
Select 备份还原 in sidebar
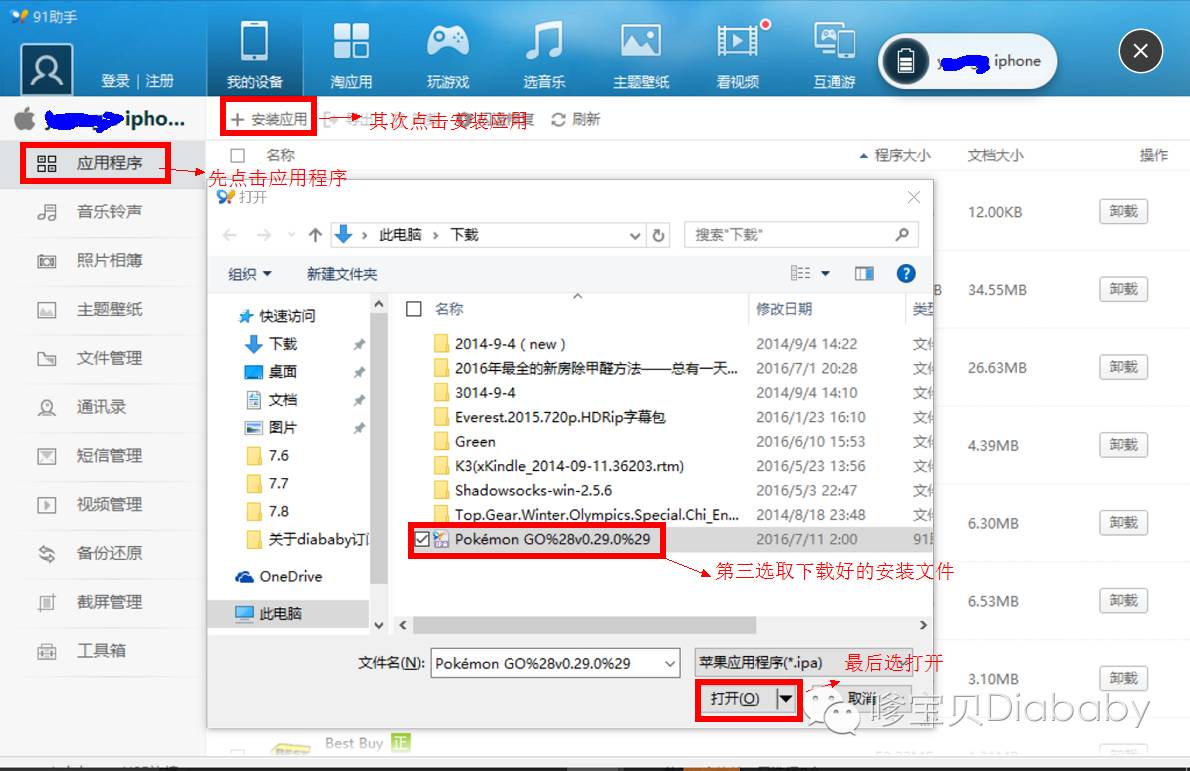point(102,553)
